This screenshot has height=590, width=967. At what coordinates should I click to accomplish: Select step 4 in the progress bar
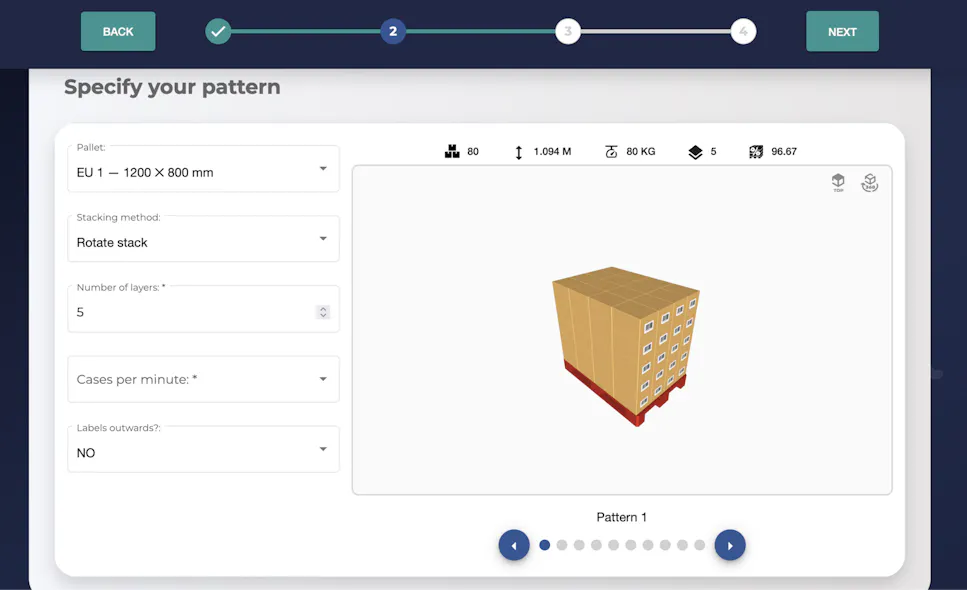[744, 31]
